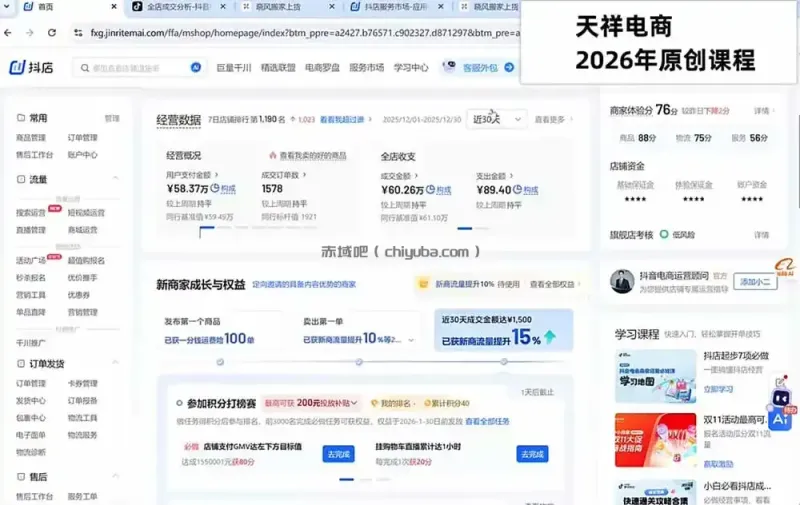800x505 pixels.
Task: Reload the page with browser refresh icon
Action: click(52, 33)
